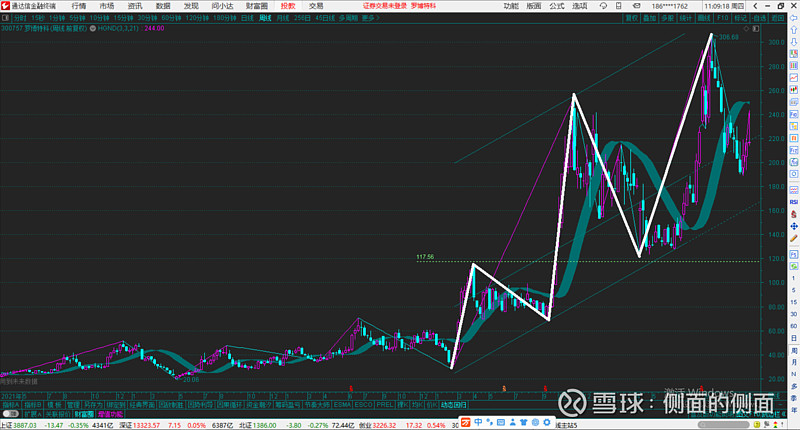
Task: Click the 复权 button
Action: point(632,18)
